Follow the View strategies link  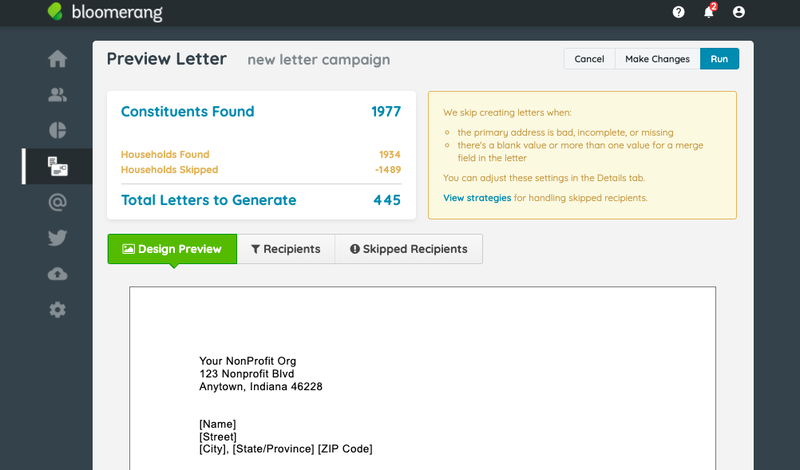pyautogui.click(x=477, y=198)
